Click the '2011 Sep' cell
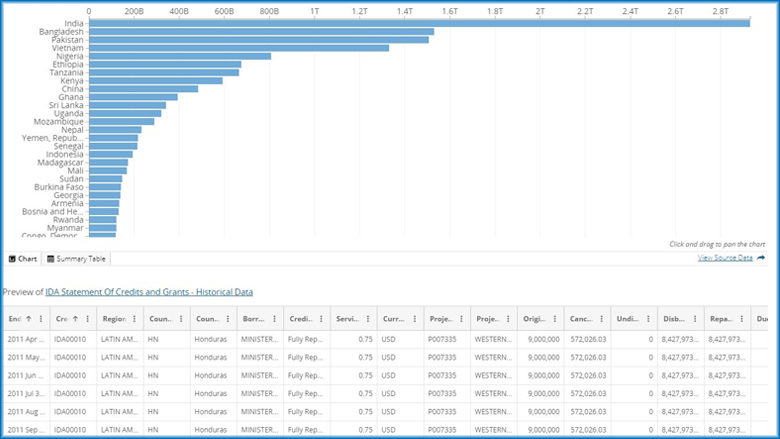Viewport: 780px width, 439px height. (26, 430)
